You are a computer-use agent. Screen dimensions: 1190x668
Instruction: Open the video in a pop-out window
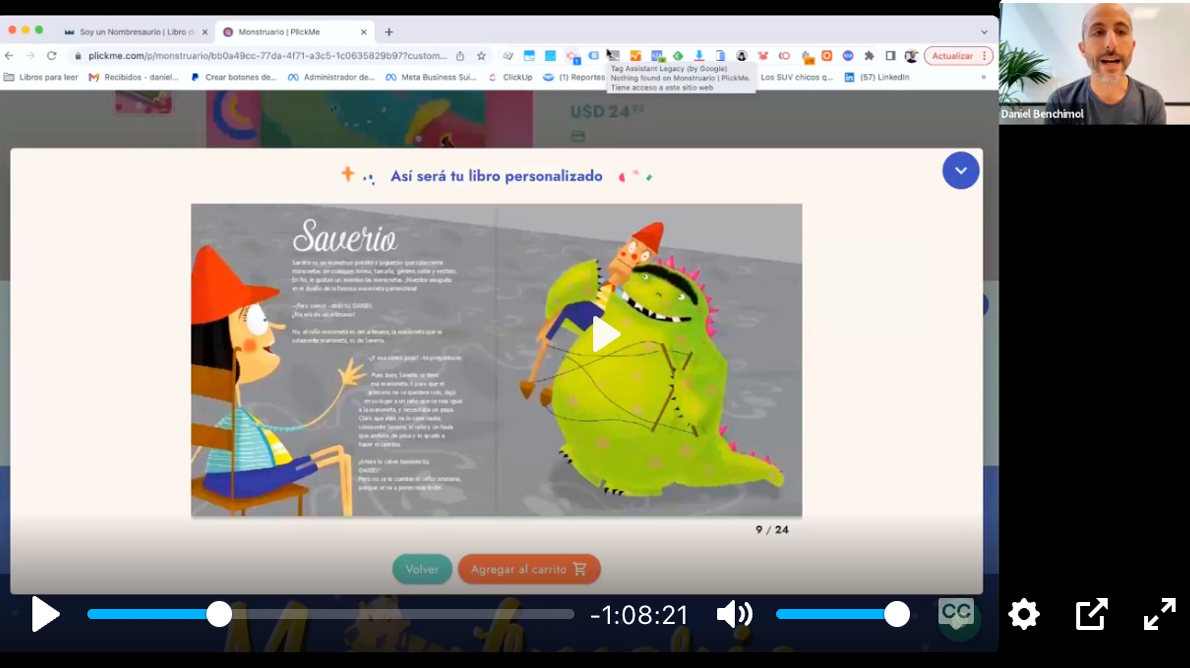point(1091,614)
